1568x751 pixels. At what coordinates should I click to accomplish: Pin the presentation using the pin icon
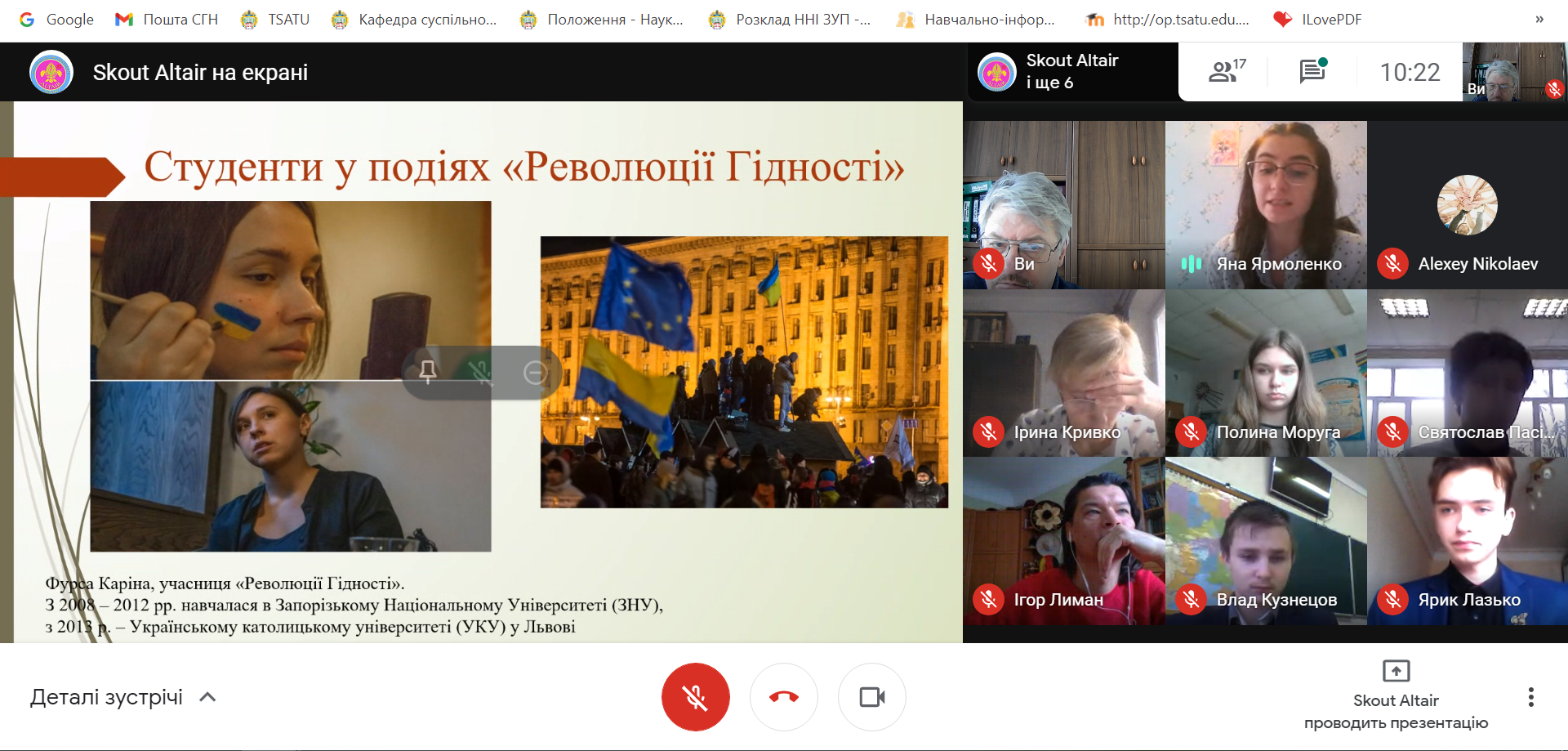(x=428, y=373)
